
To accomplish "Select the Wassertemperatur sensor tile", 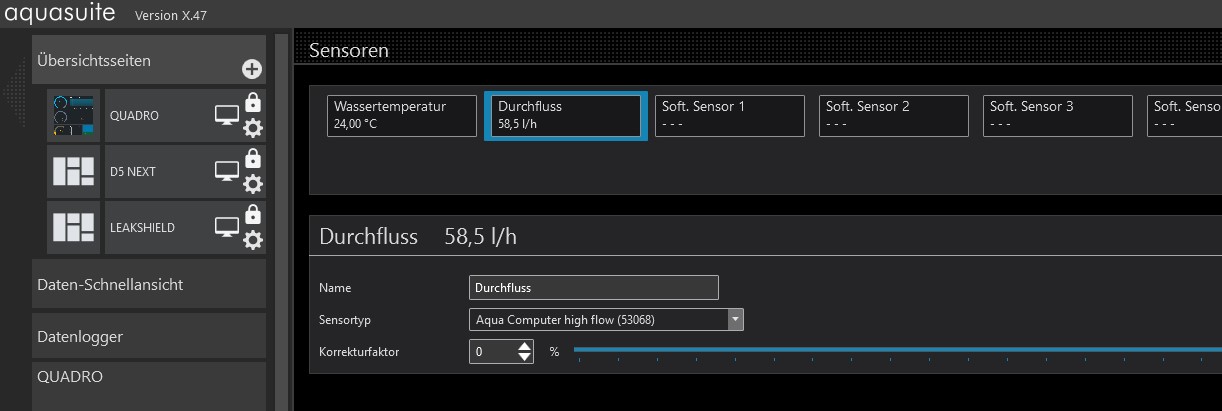I will tap(402, 115).
